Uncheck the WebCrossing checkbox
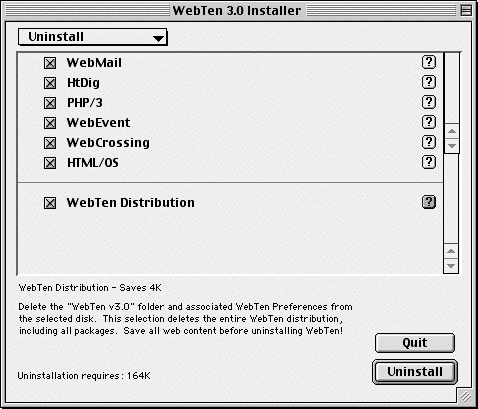This screenshot has width=478, height=409. click(x=50, y=143)
